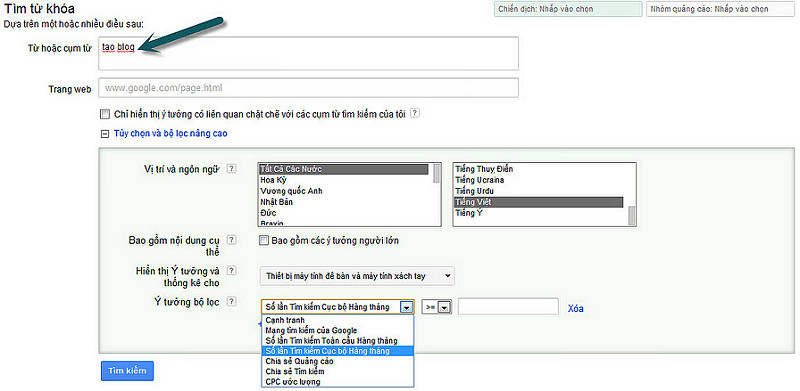Select Tiếng Việt in language list
Screen dimensions: 800x391
click(x=538, y=202)
